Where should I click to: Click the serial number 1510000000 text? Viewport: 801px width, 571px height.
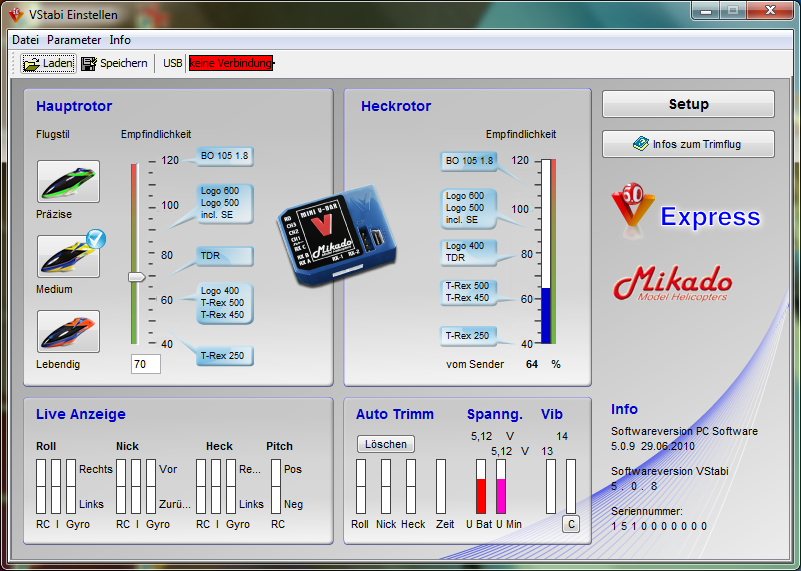pyautogui.click(x=659, y=526)
